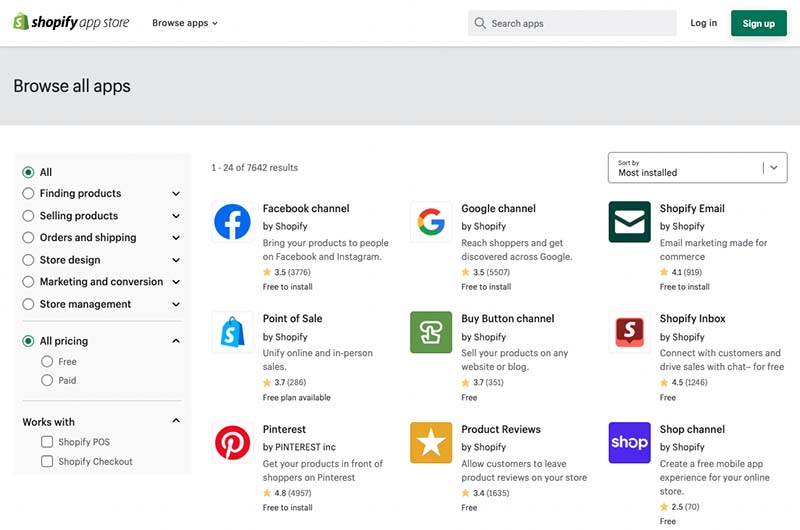Click '1 - 24 of 7642 results' text
800x530 pixels.
pyautogui.click(x=255, y=167)
